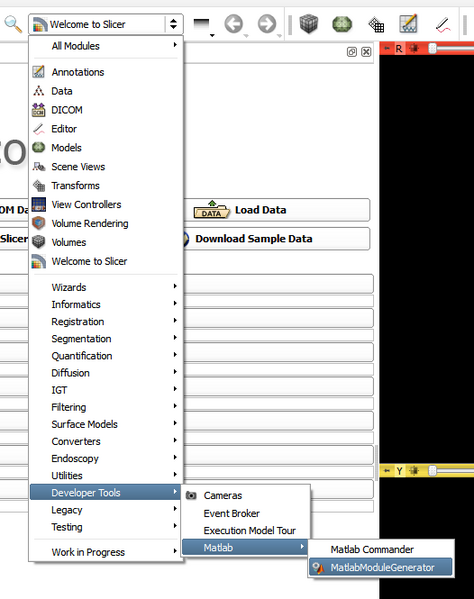The image size is (474, 599).
Task: Choose Editor from the module list
Action: tap(106, 129)
